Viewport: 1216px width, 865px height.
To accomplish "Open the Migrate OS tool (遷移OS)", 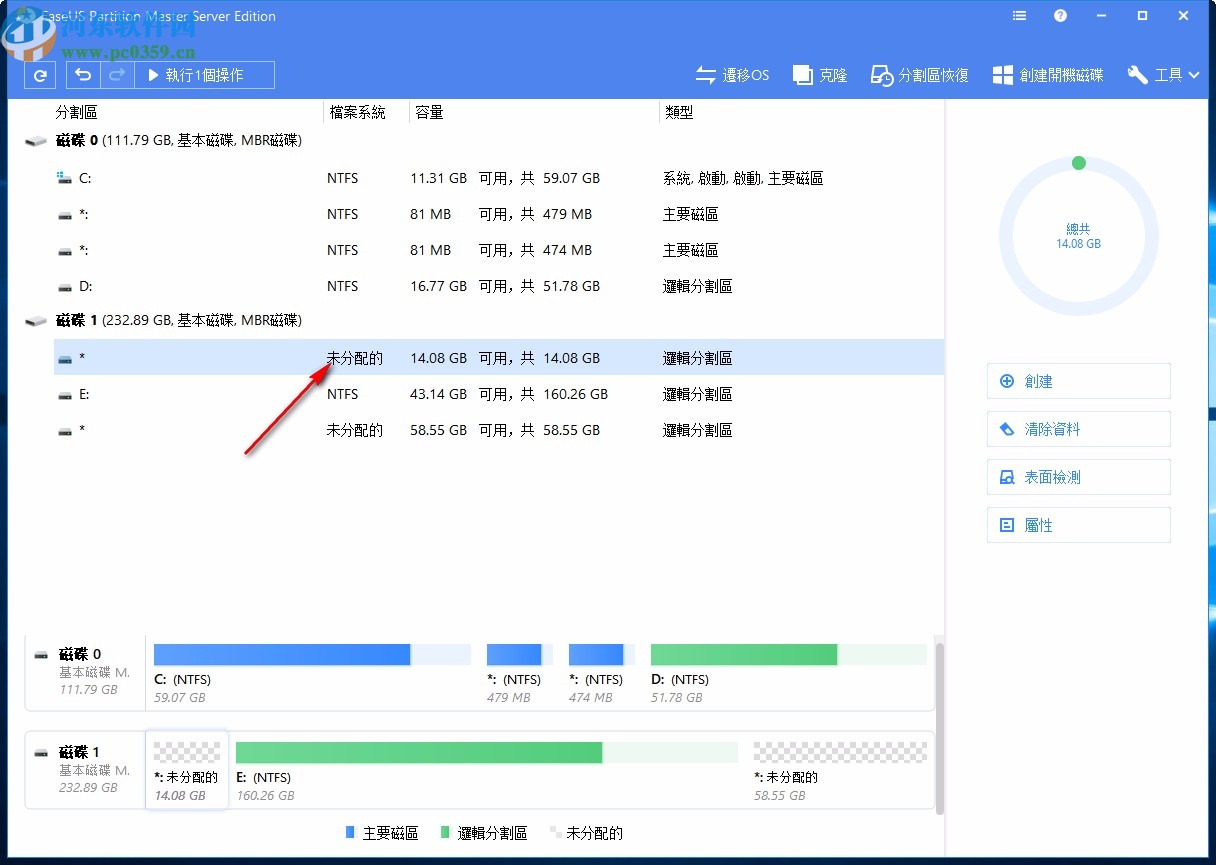I will 732,74.
